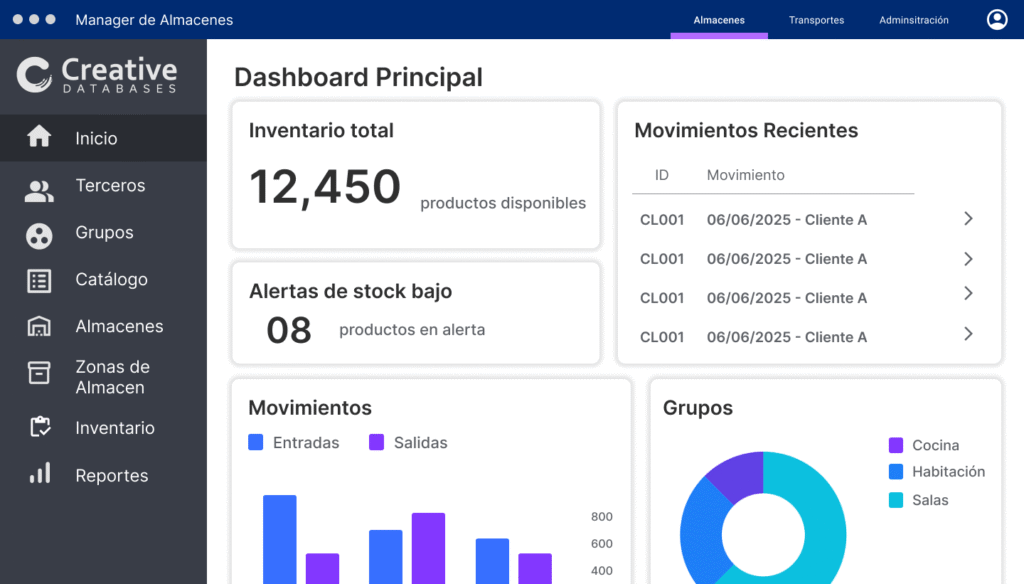This screenshot has width=1024, height=584.
Task: Click the Inventario total card
Action: pyautogui.click(x=415, y=174)
